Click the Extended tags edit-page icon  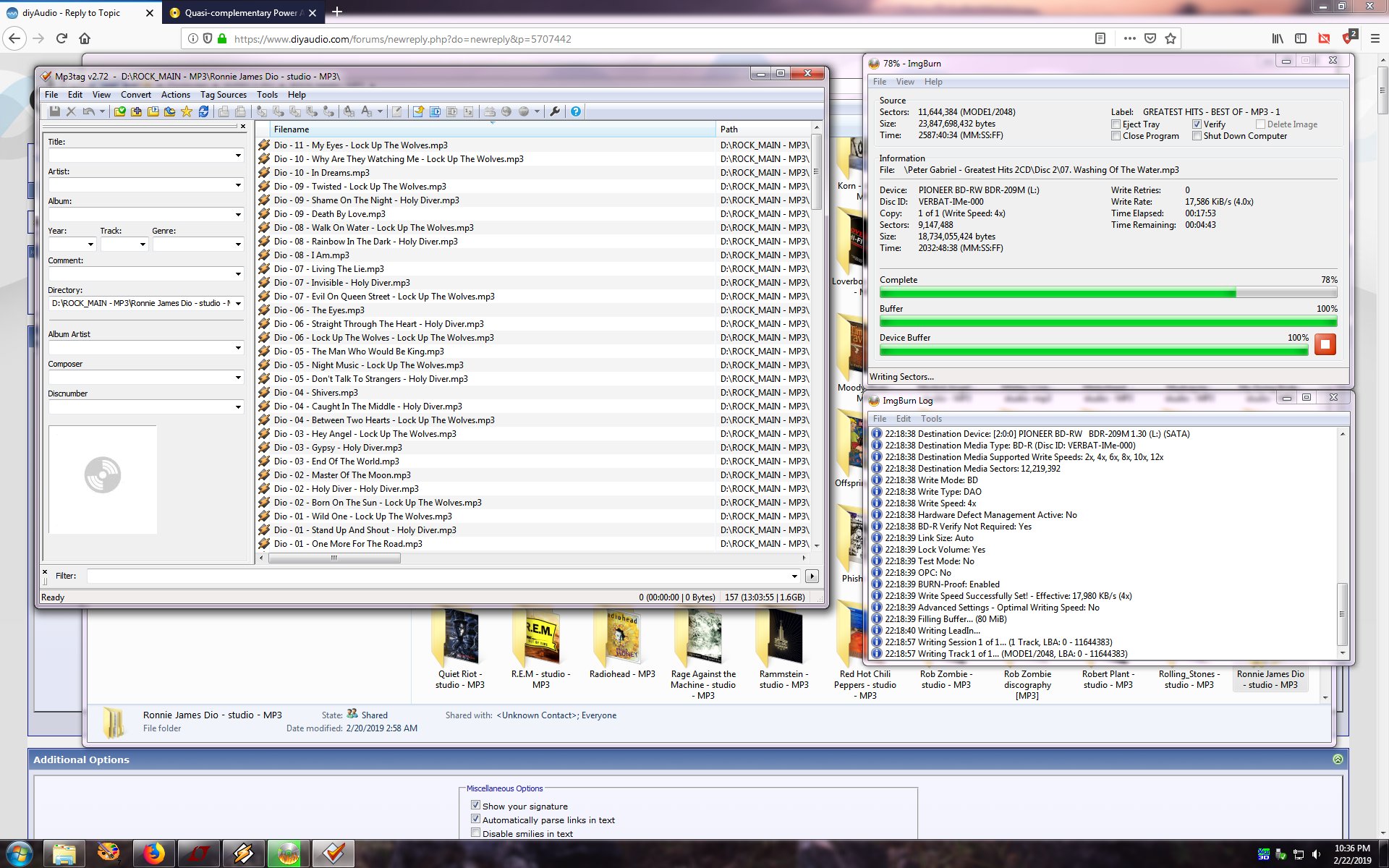[x=397, y=111]
